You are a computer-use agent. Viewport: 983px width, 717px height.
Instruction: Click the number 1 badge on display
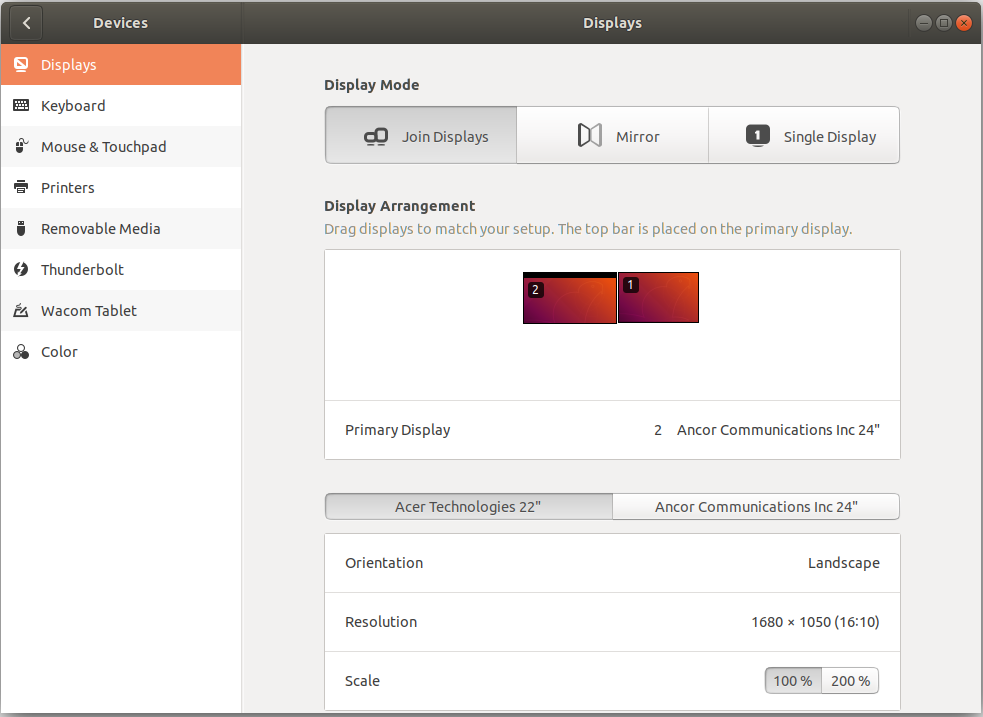[631, 285]
